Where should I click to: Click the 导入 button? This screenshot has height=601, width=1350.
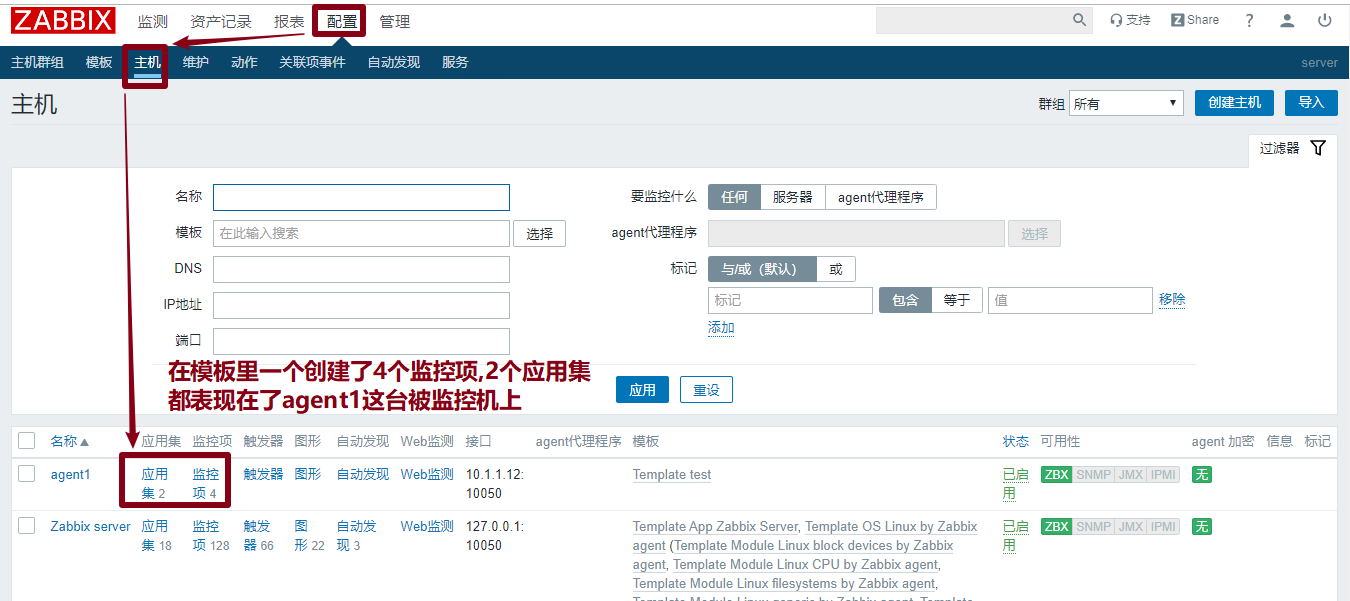pyautogui.click(x=1311, y=102)
